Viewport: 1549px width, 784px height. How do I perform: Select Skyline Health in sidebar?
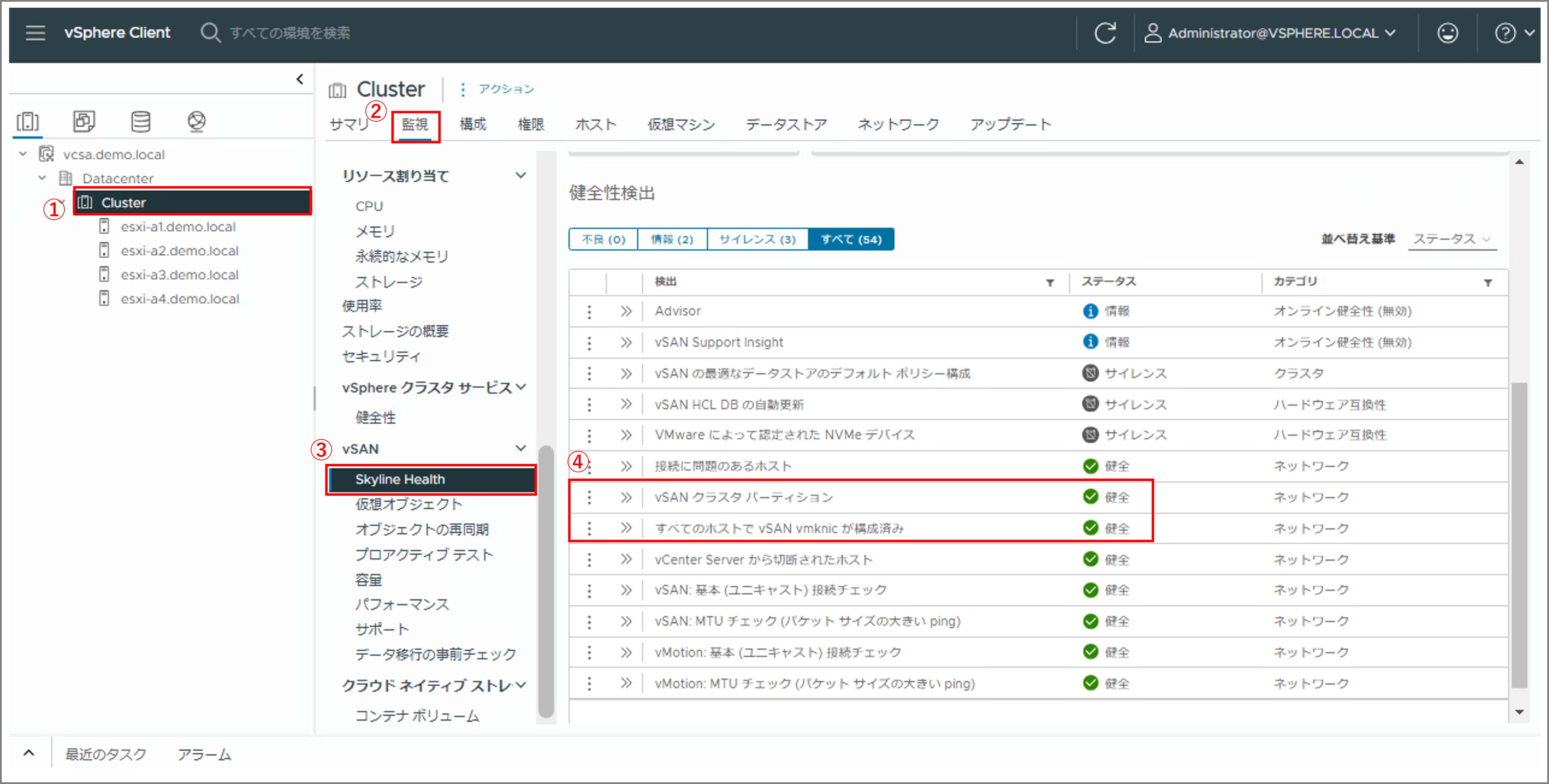coord(431,479)
